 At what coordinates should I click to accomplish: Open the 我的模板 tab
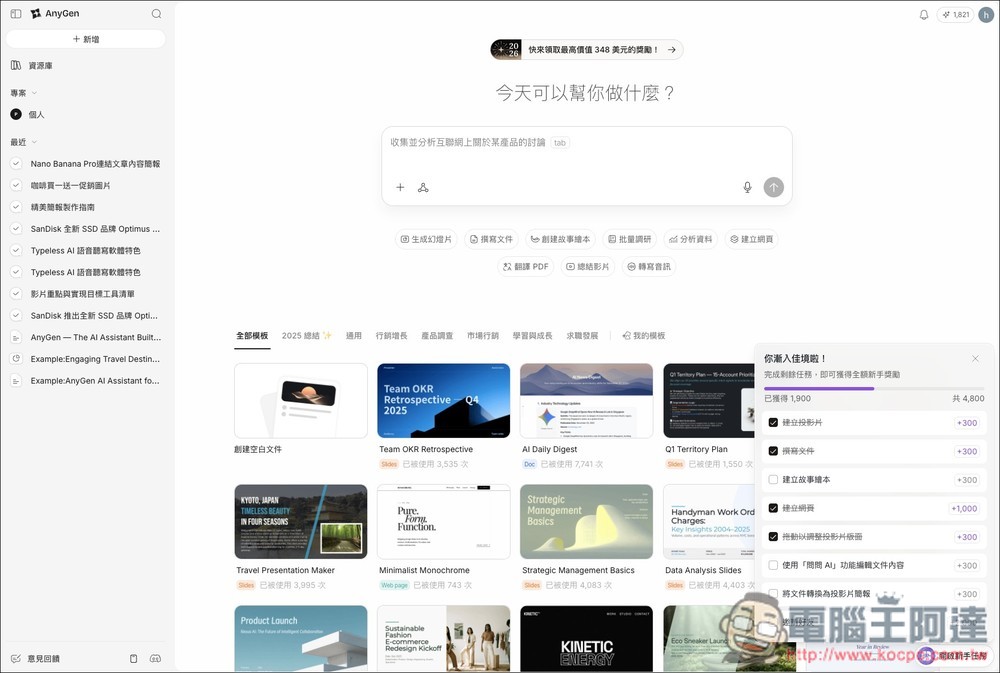[643, 336]
